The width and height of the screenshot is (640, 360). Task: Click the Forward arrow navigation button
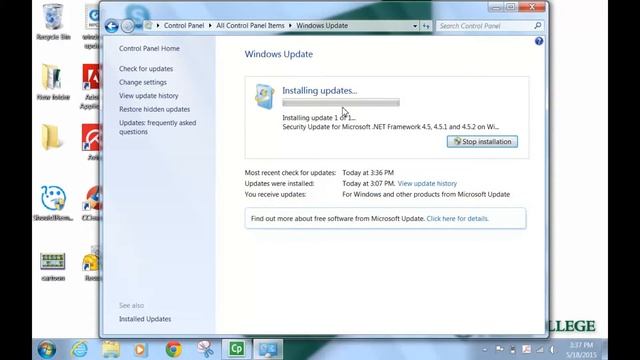[x=128, y=26]
